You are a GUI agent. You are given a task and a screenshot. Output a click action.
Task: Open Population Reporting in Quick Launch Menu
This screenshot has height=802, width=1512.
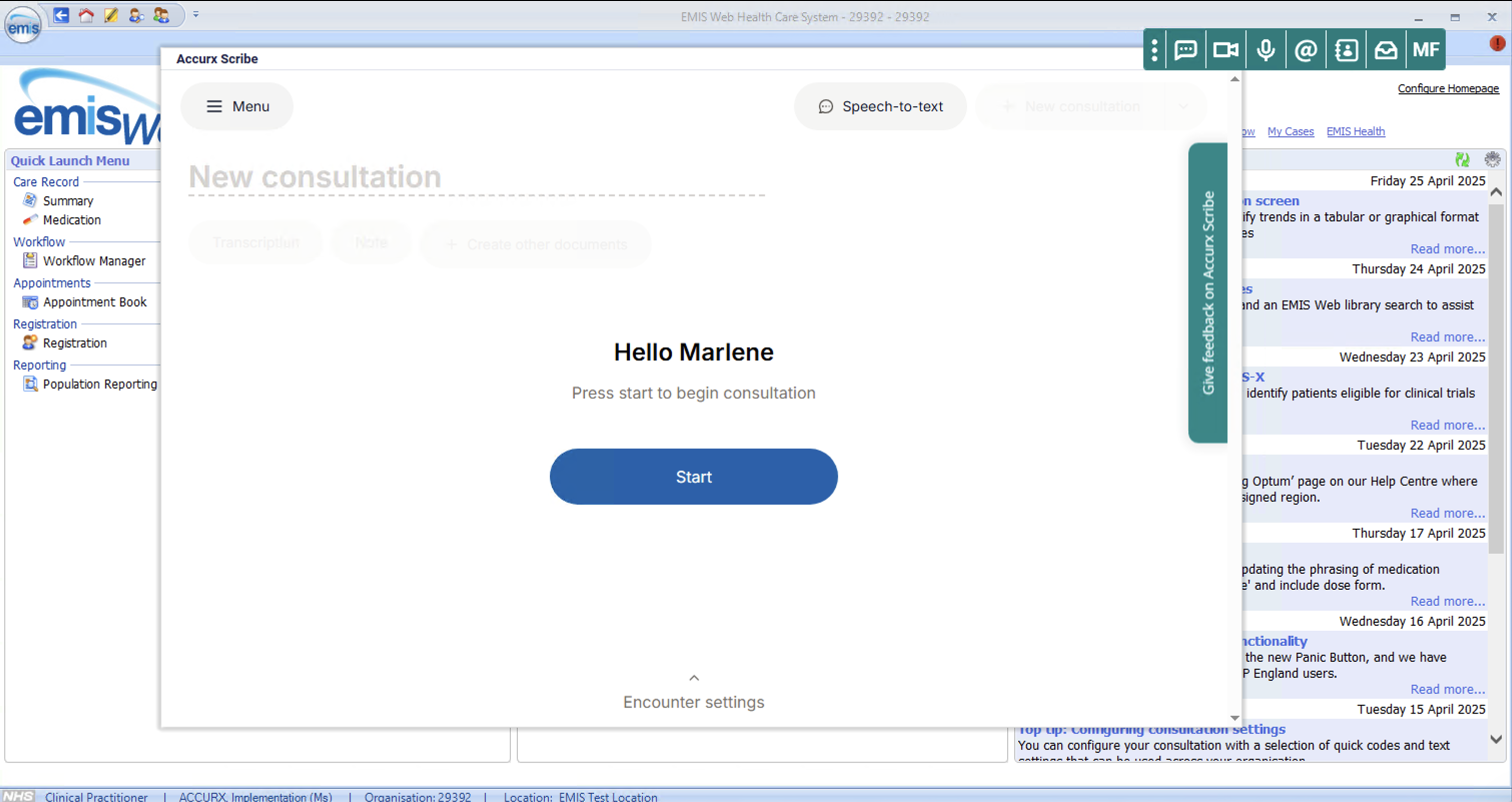[100, 384]
